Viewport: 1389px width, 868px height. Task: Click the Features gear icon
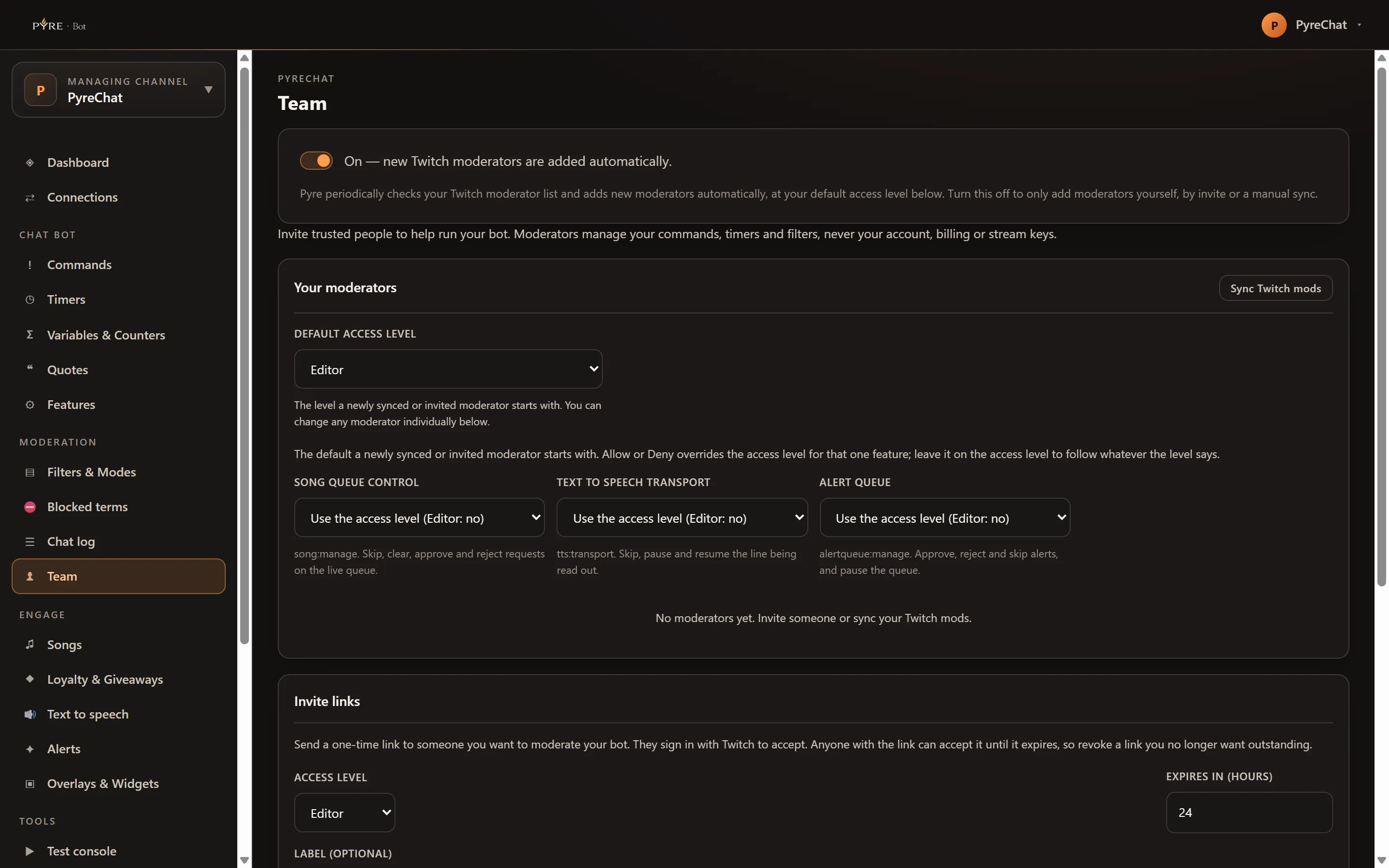30,405
